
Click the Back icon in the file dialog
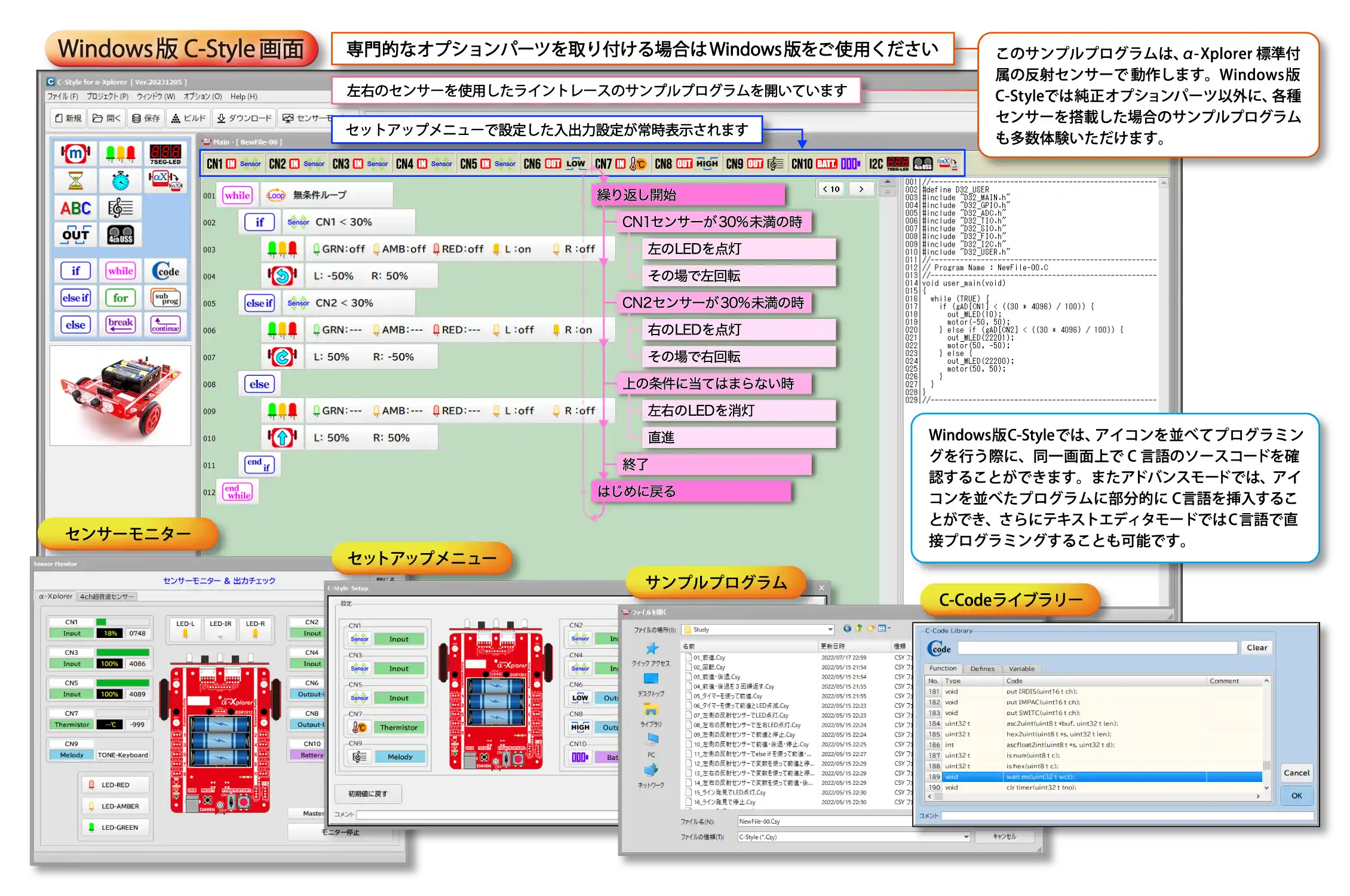(847, 628)
